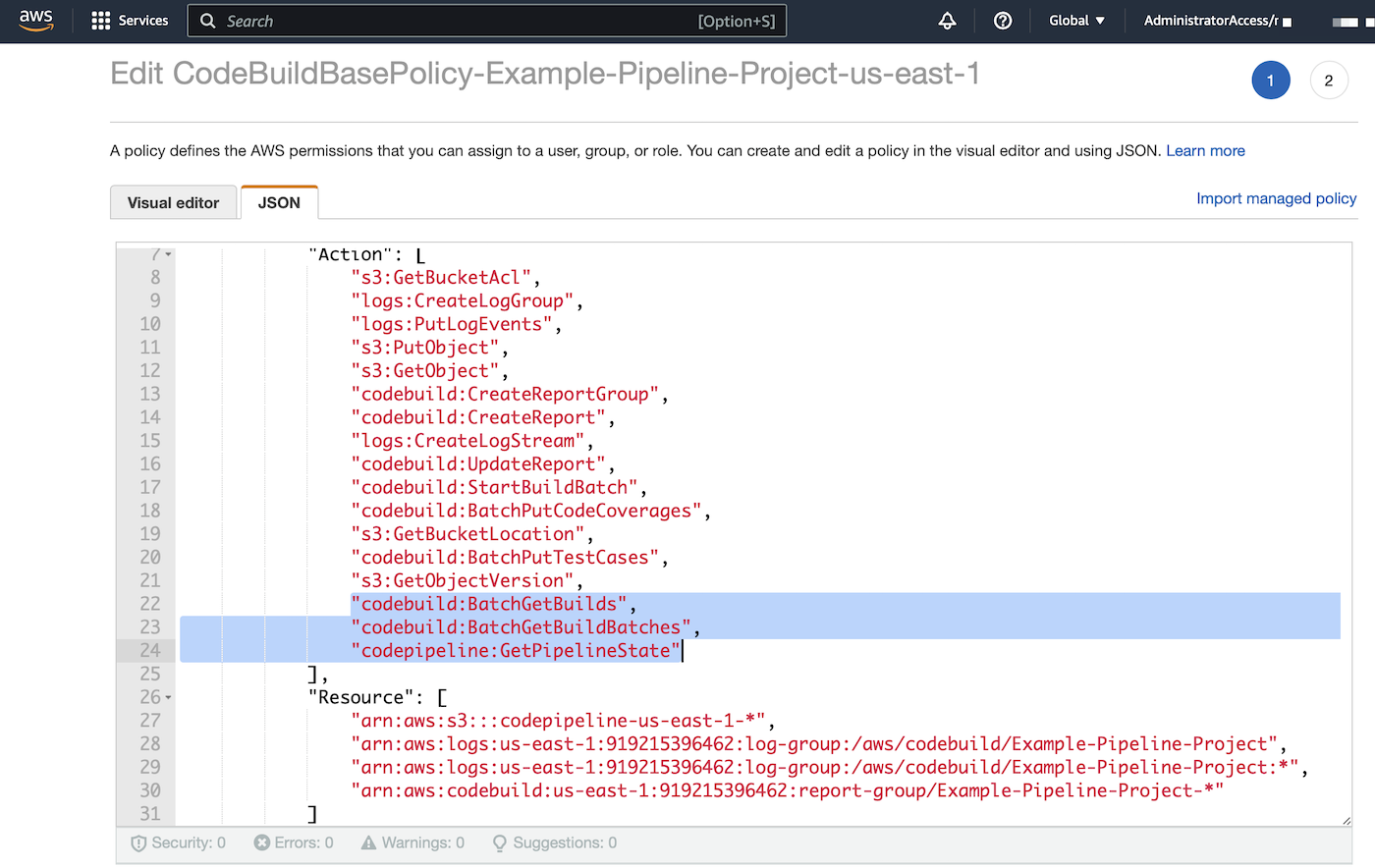Open the Import managed policy link
The image size is (1375, 868).
click(x=1276, y=197)
